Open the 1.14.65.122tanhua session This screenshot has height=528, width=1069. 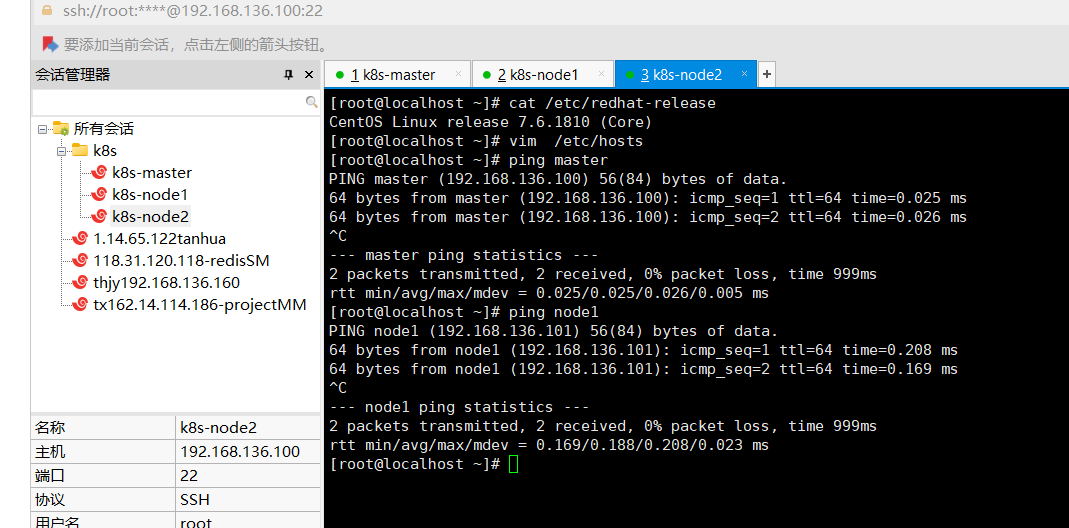(x=160, y=238)
